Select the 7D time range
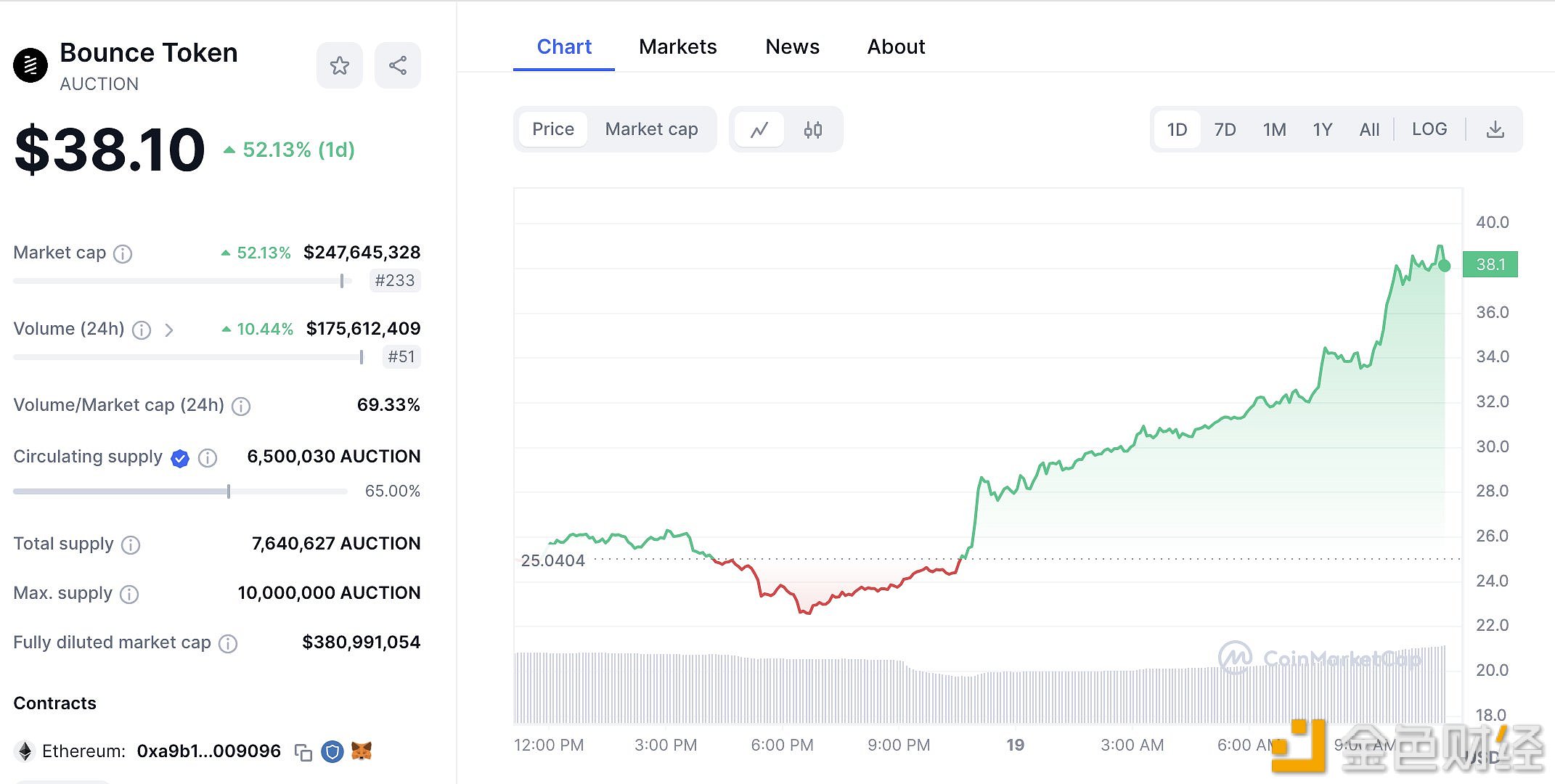This screenshot has width=1555, height=784. [x=1225, y=130]
